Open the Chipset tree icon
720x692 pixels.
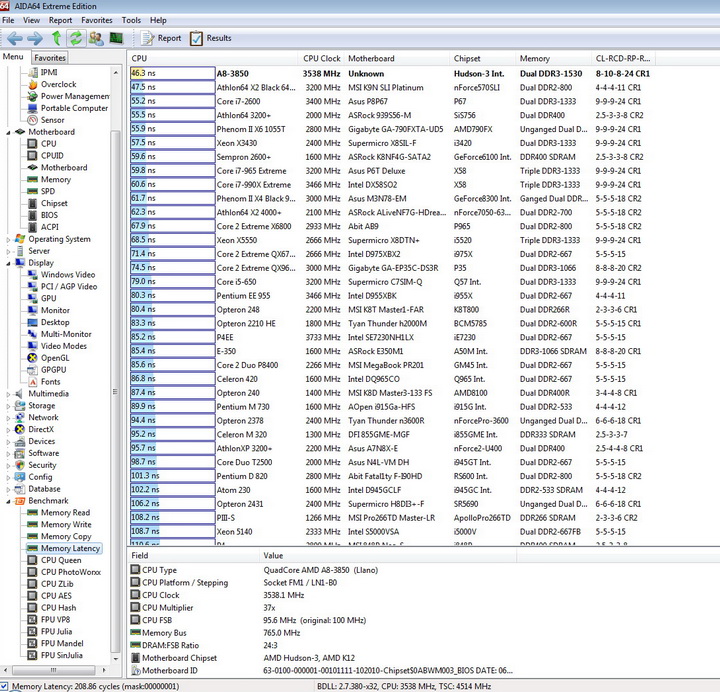[33, 203]
